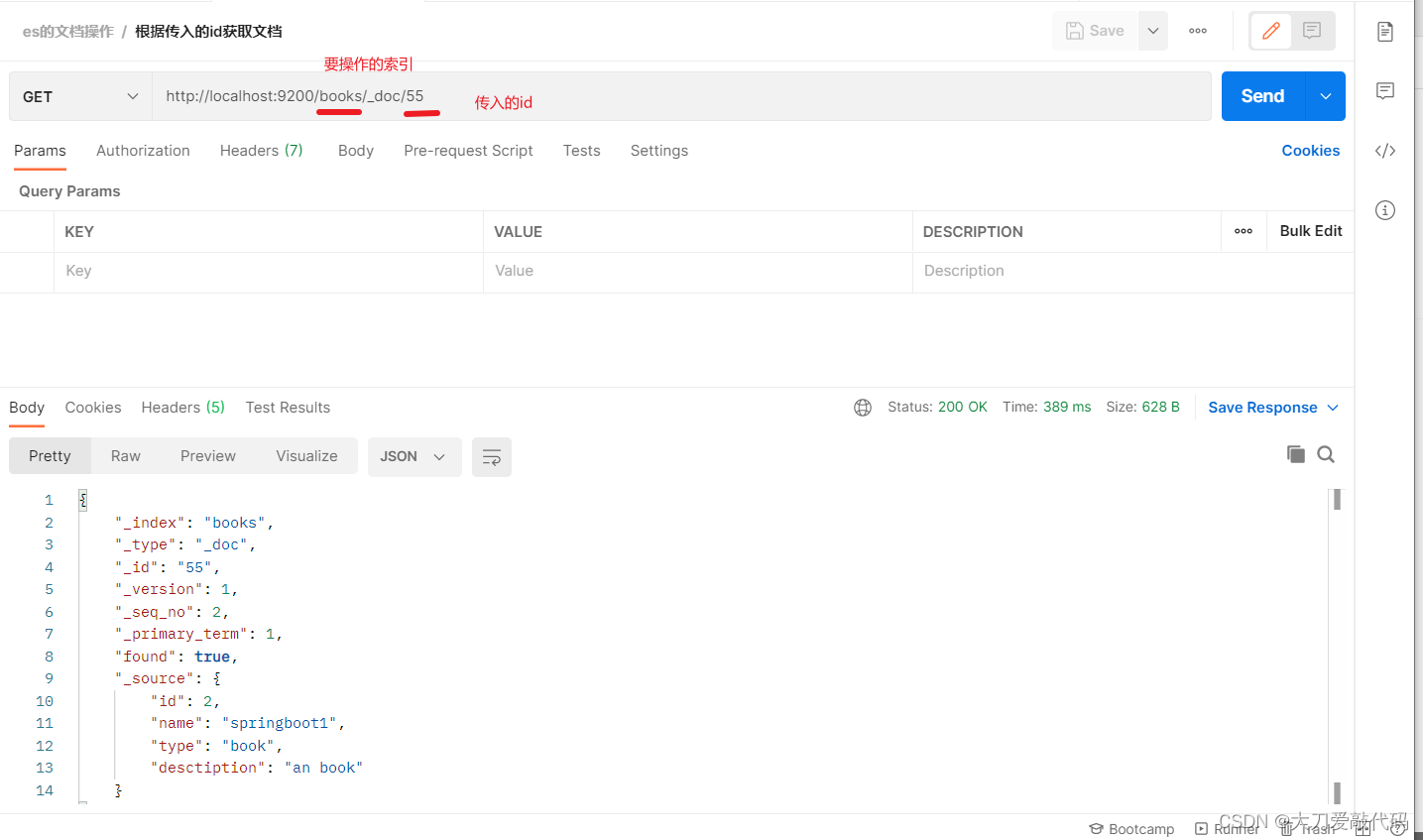Click the 628 B size value
The width and height of the screenshot is (1423, 840).
1161,407
